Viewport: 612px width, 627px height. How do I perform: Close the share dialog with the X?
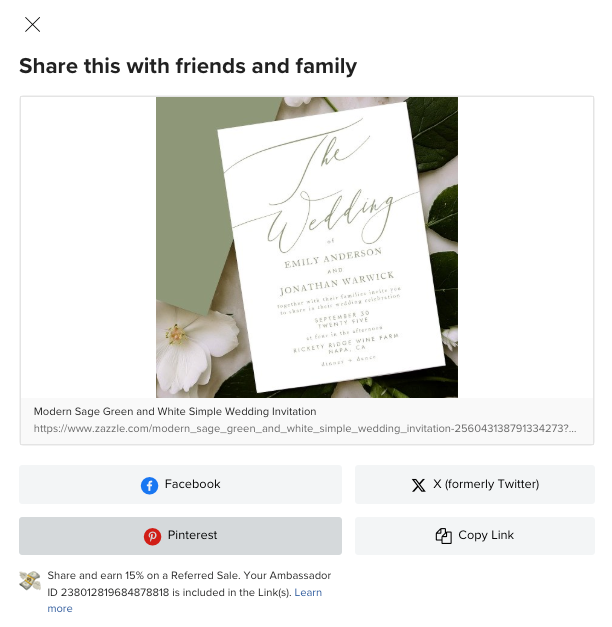[x=32, y=25]
